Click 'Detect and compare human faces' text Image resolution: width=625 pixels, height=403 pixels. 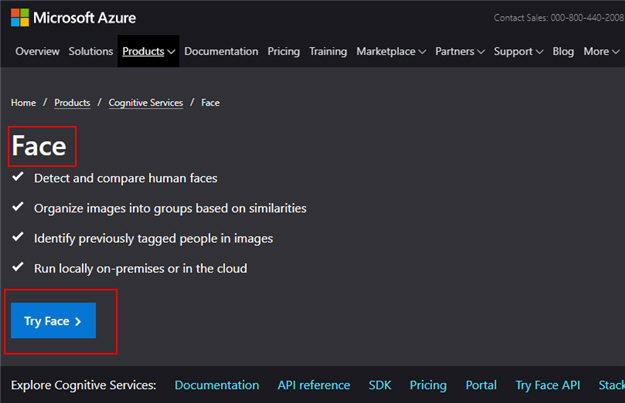coord(126,178)
